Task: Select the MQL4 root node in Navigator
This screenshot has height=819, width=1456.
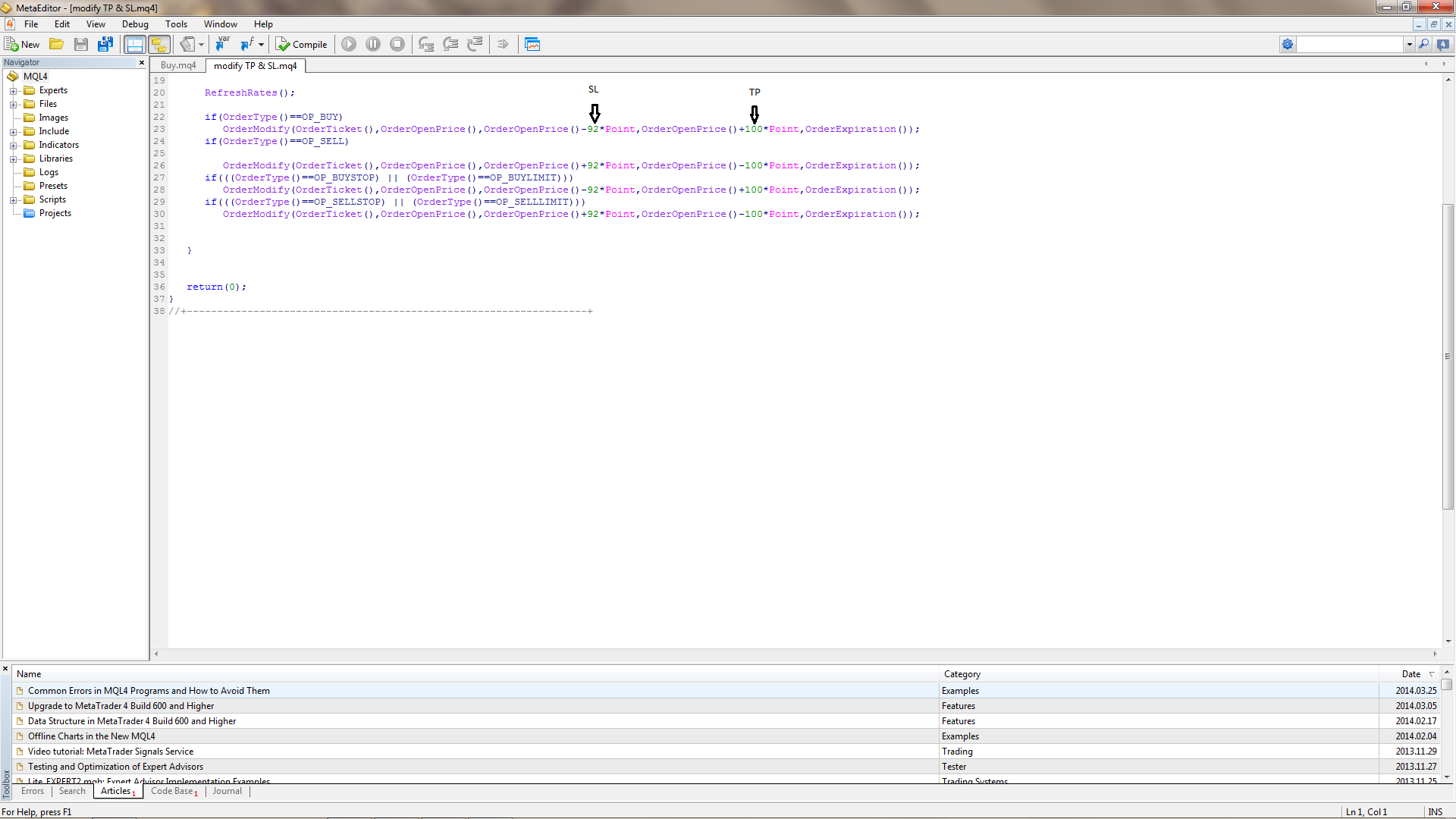Action: (x=35, y=77)
